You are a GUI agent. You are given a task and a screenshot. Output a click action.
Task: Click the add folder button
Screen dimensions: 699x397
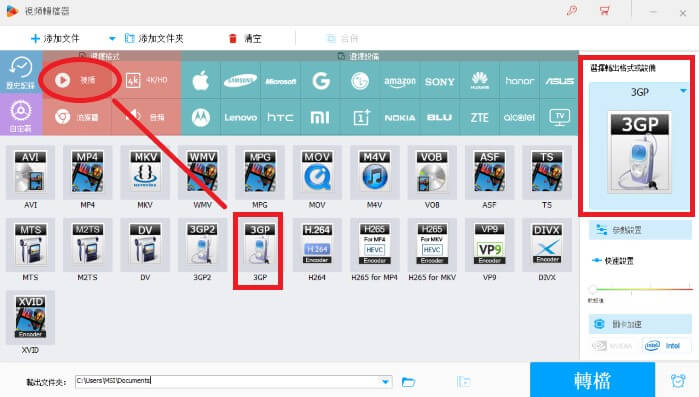click(154, 39)
